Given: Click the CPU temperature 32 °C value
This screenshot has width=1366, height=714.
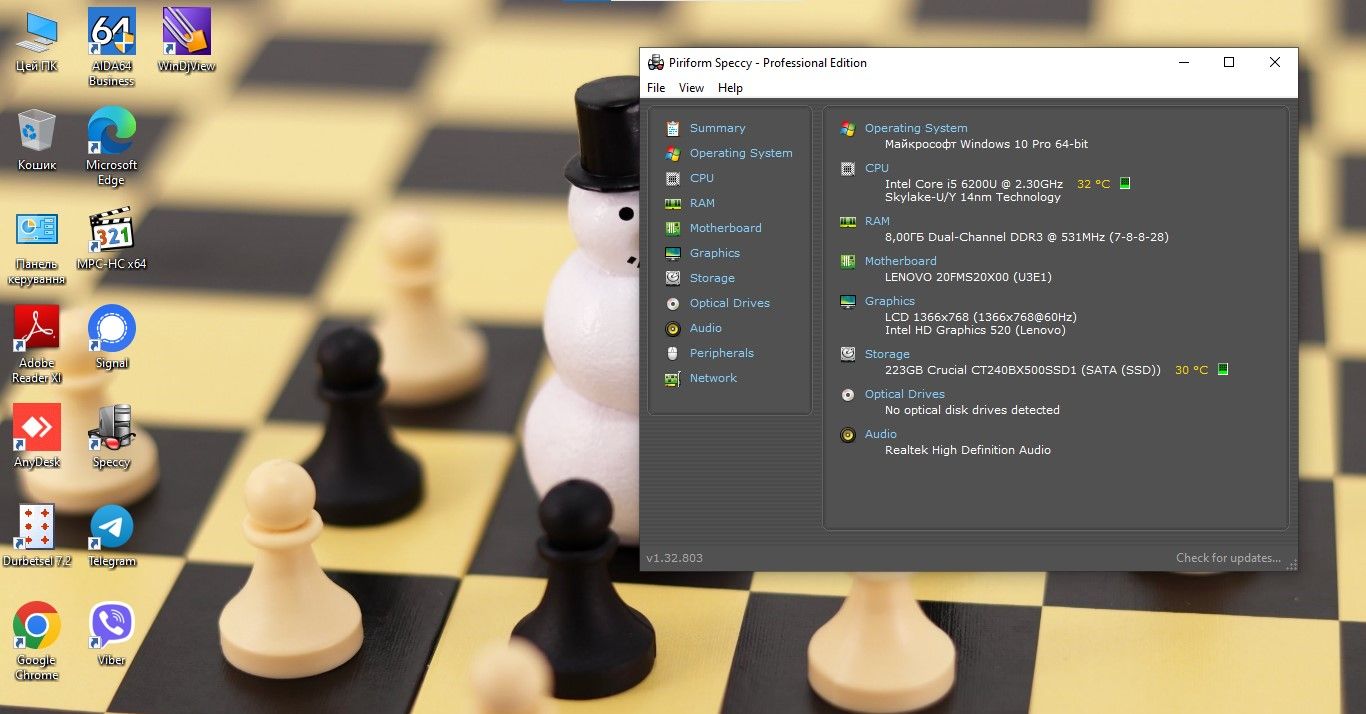Looking at the screenshot, I should (1093, 184).
